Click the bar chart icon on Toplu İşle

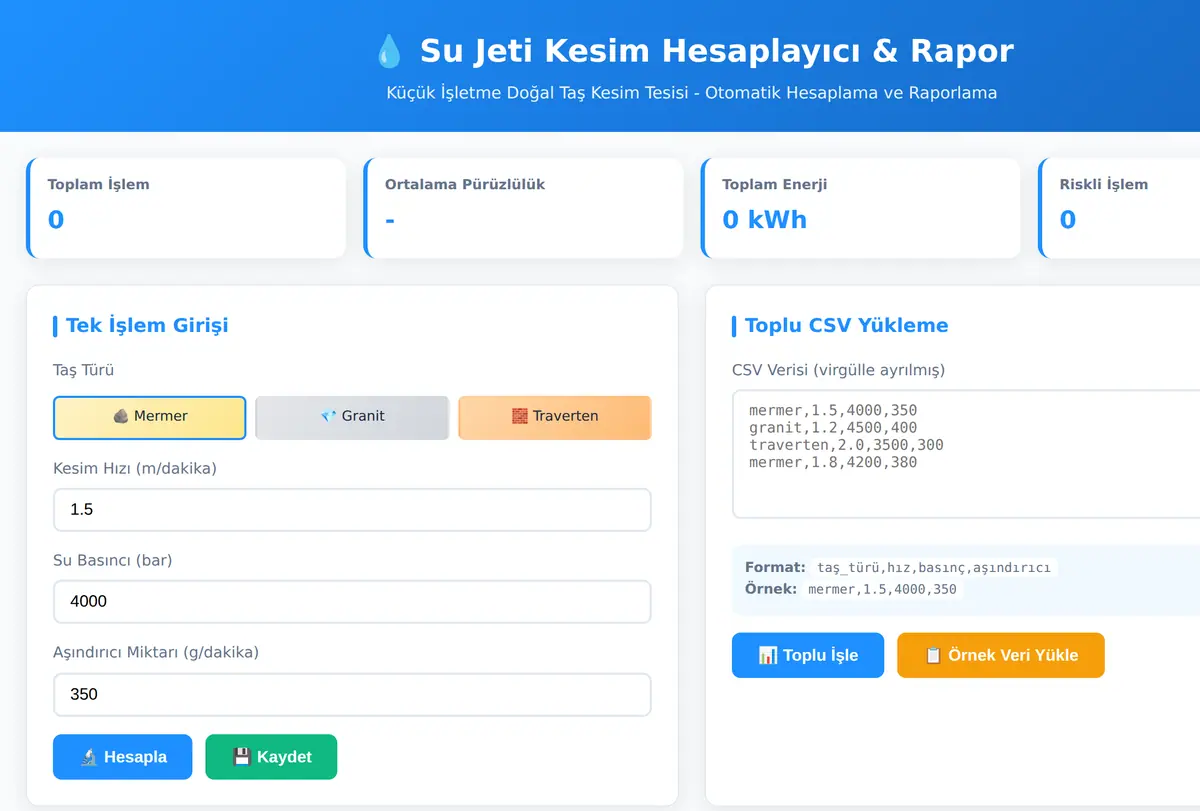(x=768, y=655)
